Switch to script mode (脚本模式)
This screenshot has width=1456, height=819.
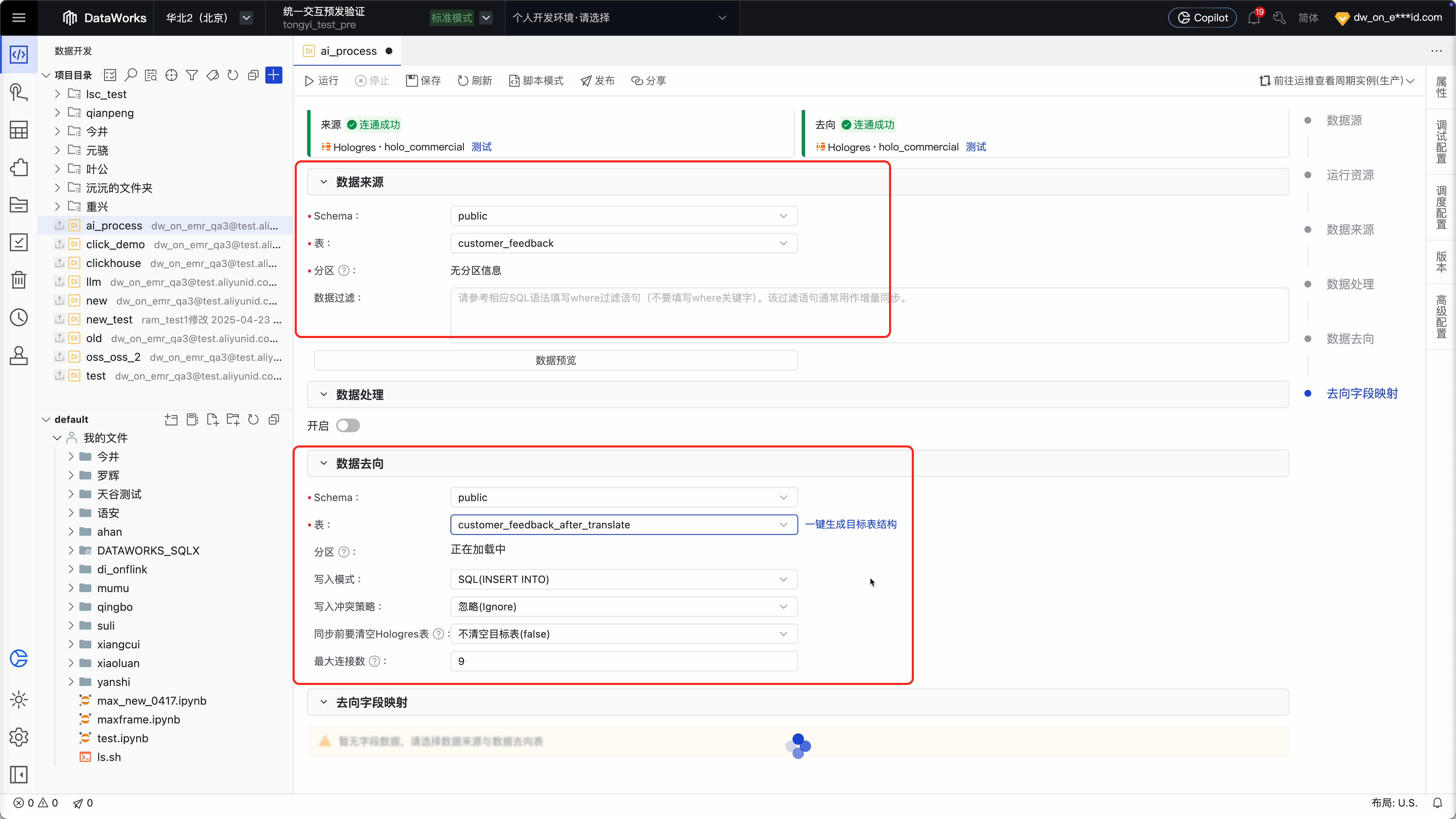coord(536,81)
